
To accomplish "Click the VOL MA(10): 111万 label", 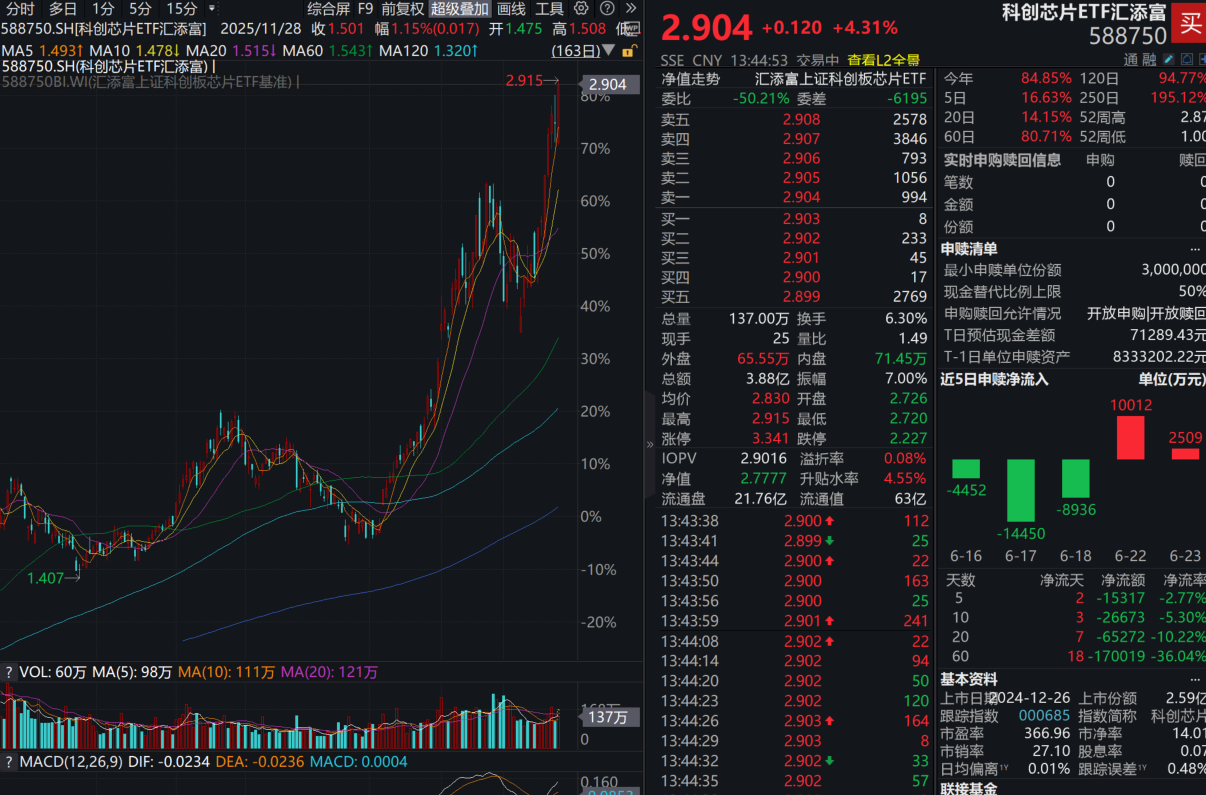I will [227, 672].
